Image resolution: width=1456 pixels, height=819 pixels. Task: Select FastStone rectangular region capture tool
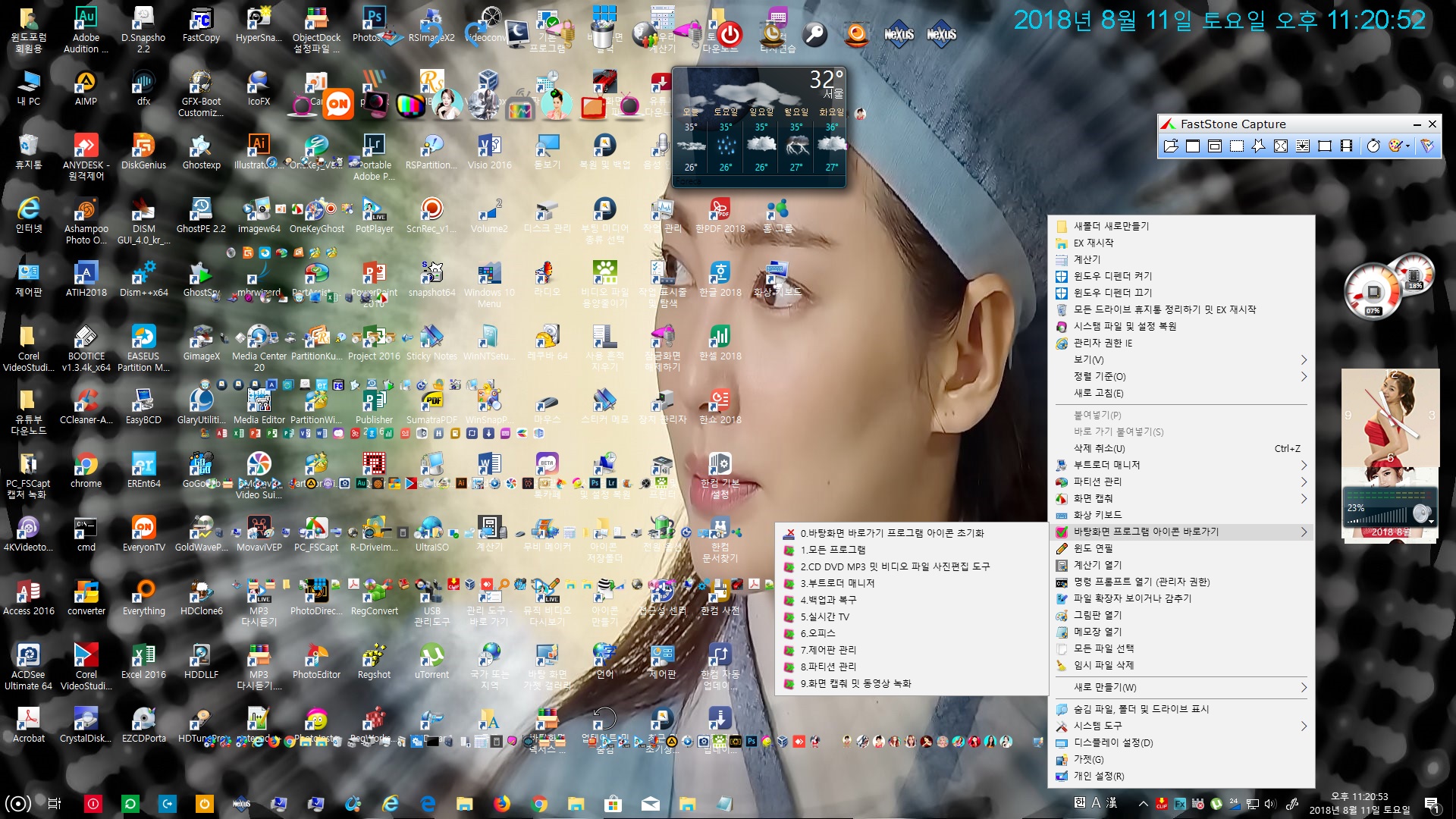coord(1237,146)
